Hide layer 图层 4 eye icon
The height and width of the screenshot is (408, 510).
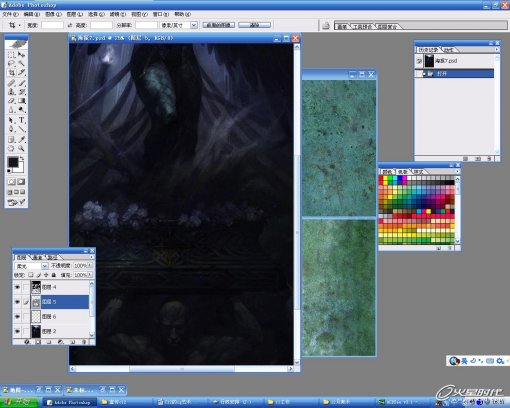click(x=17, y=287)
